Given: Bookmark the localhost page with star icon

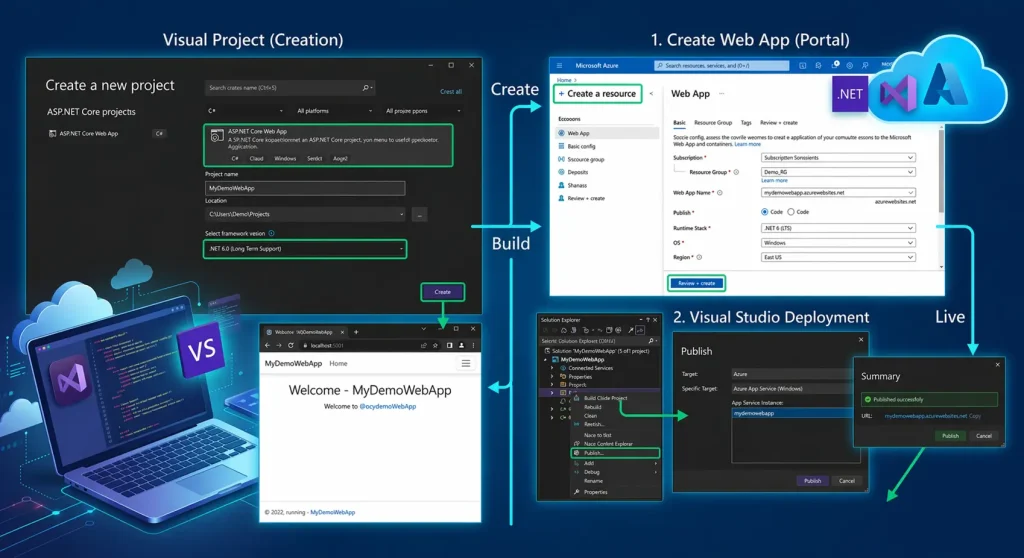Looking at the screenshot, I should click(435, 346).
